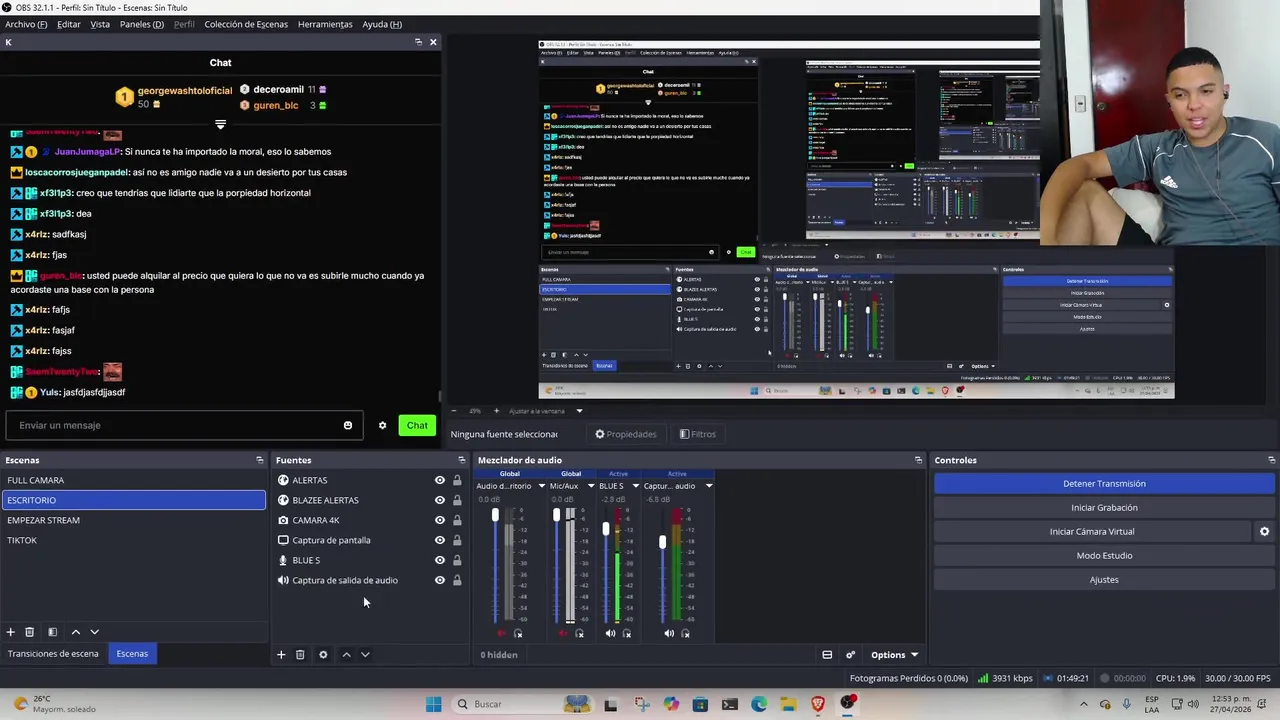
Task: Lock the ALERTAS source
Action: [x=457, y=480]
